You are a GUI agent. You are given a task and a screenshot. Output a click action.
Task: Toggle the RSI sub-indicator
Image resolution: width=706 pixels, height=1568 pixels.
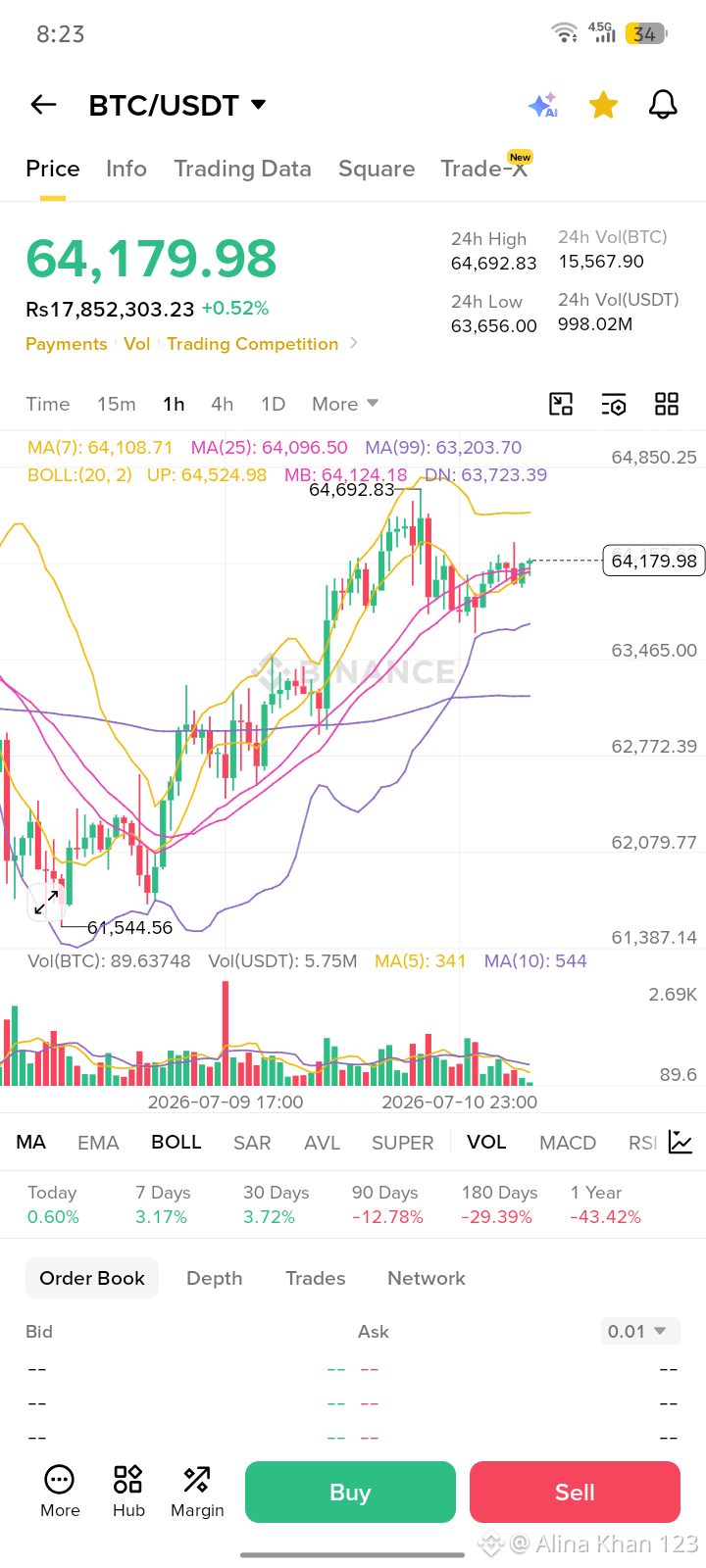643,1143
